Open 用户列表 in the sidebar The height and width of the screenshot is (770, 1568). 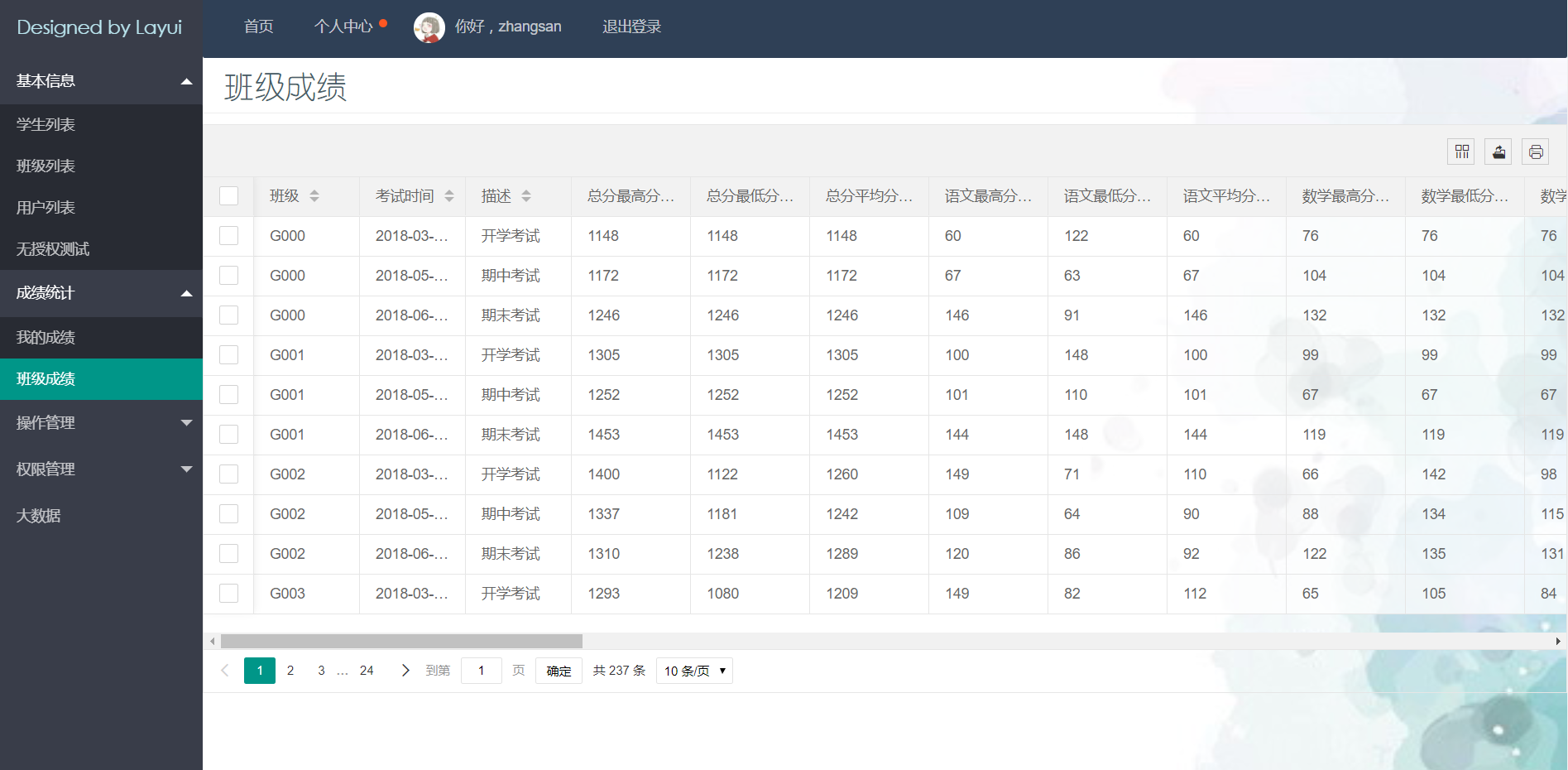(x=101, y=208)
